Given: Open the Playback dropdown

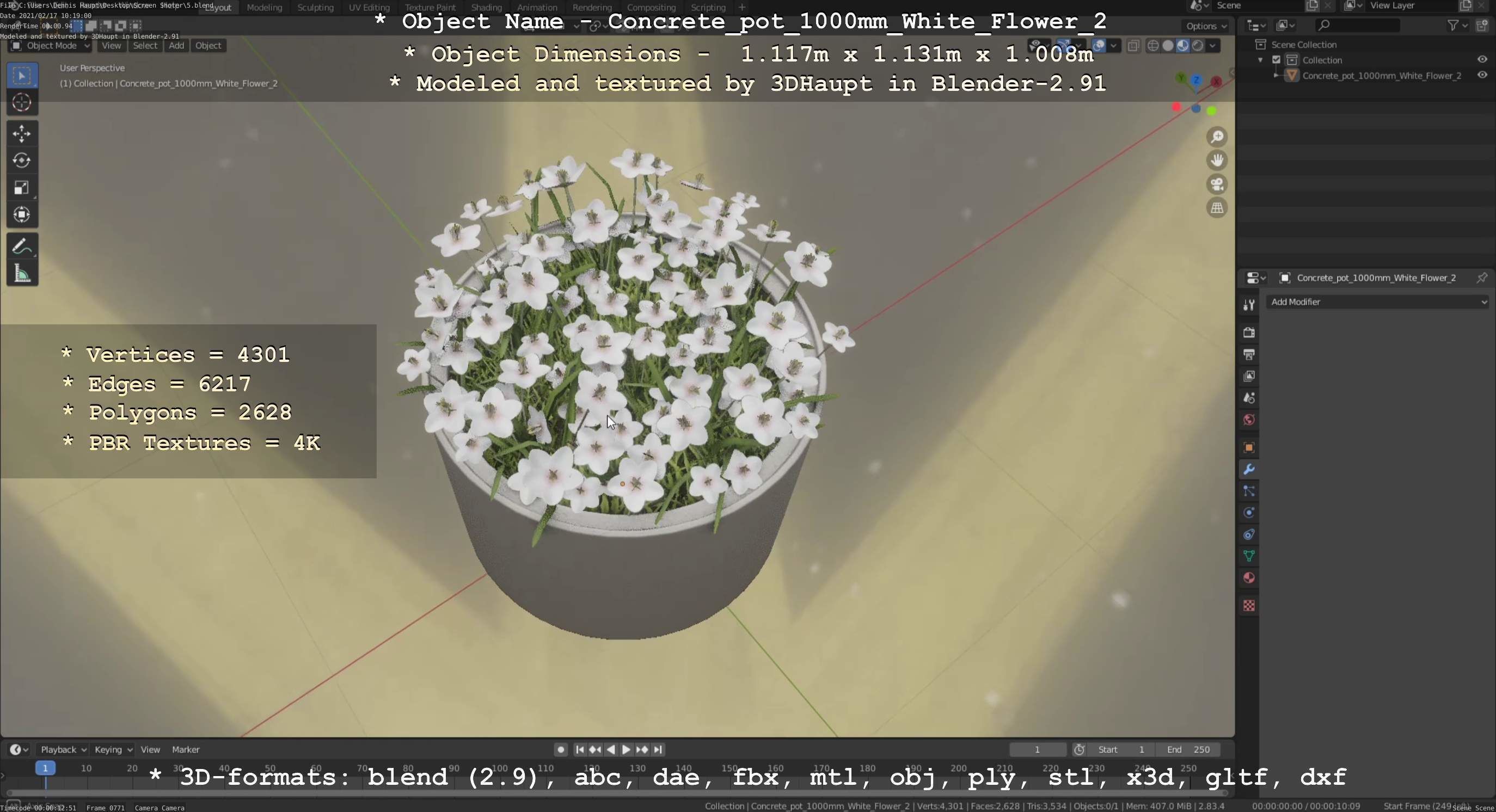Looking at the screenshot, I should click(x=62, y=750).
